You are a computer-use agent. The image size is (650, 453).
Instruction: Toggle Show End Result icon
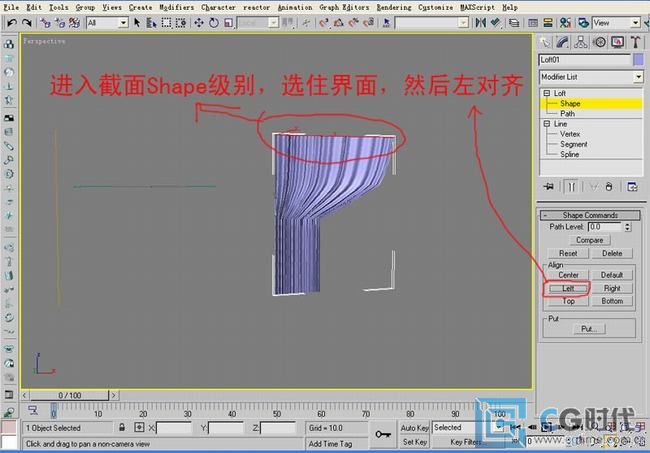point(571,187)
